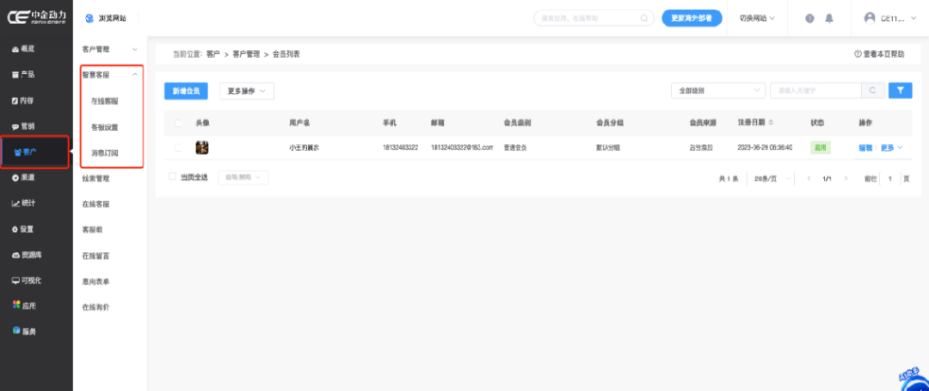Screen dimensions: 929x391
Task: Click the blue funnel filter button
Action: coord(900,91)
